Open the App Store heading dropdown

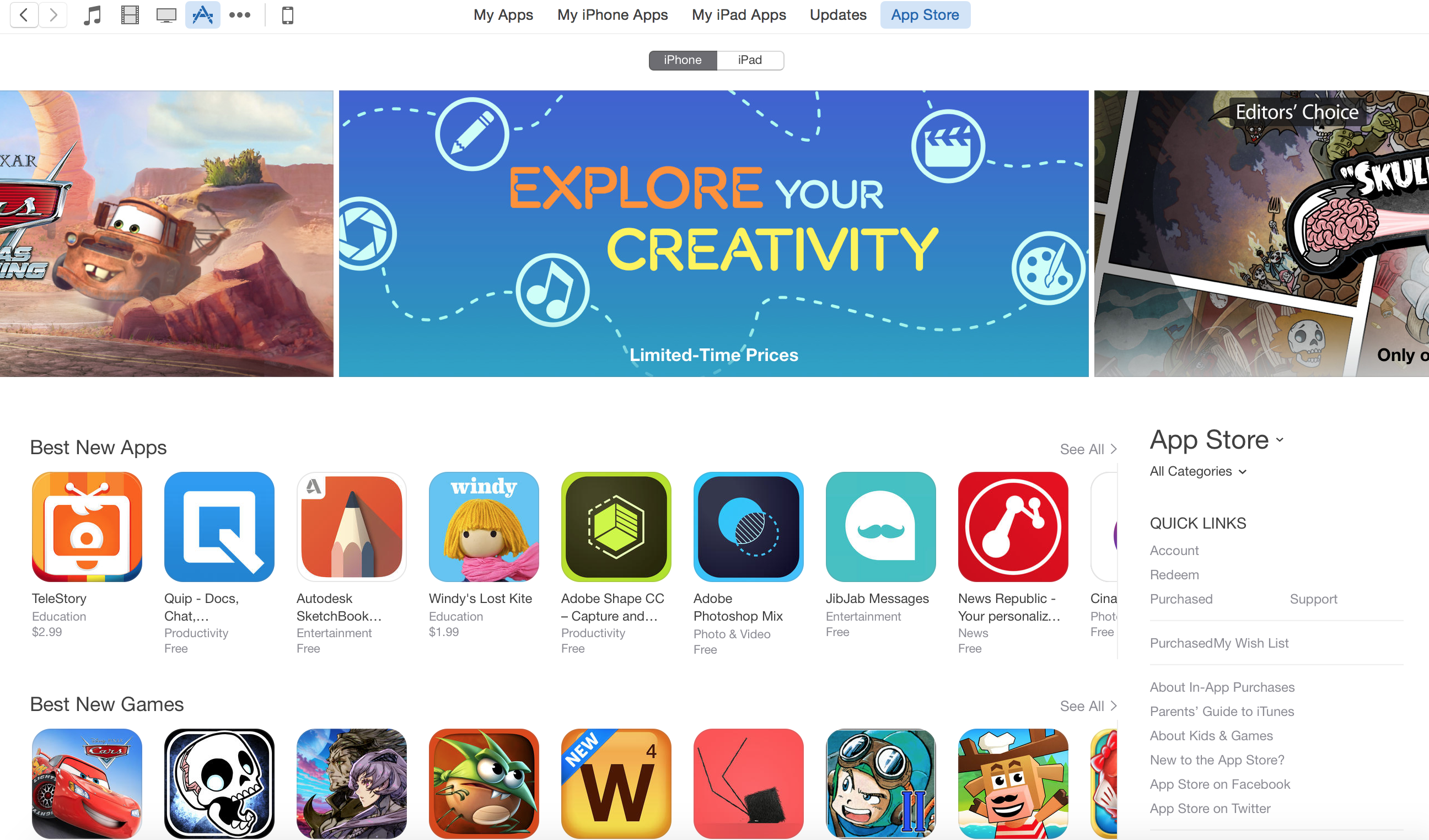pos(1216,439)
